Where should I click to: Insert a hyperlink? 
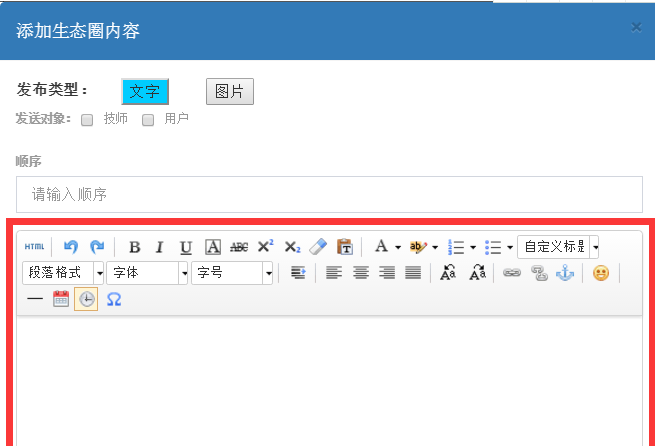(x=512, y=273)
